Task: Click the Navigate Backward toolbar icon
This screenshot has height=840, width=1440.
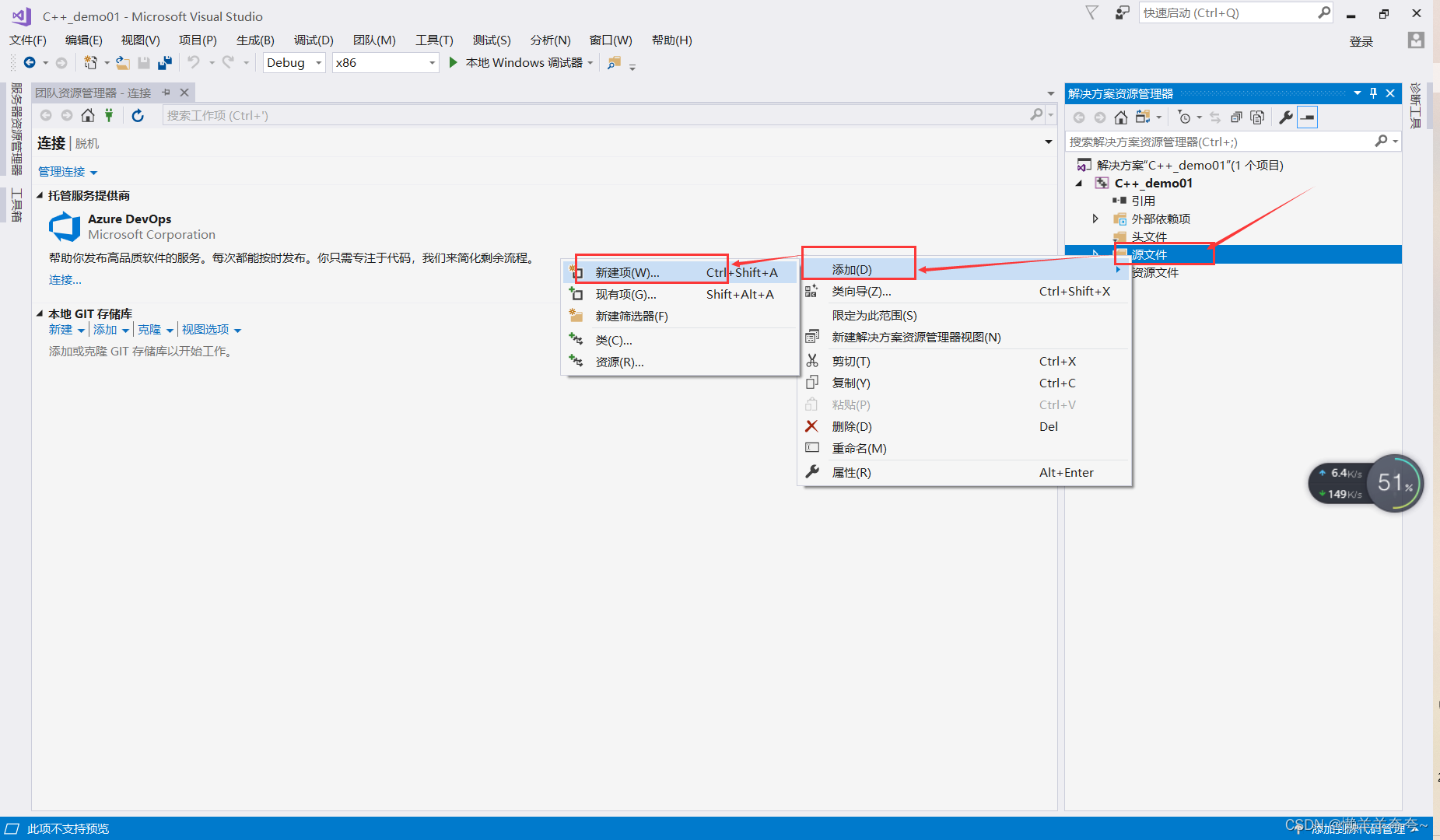Action: click(30, 62)
